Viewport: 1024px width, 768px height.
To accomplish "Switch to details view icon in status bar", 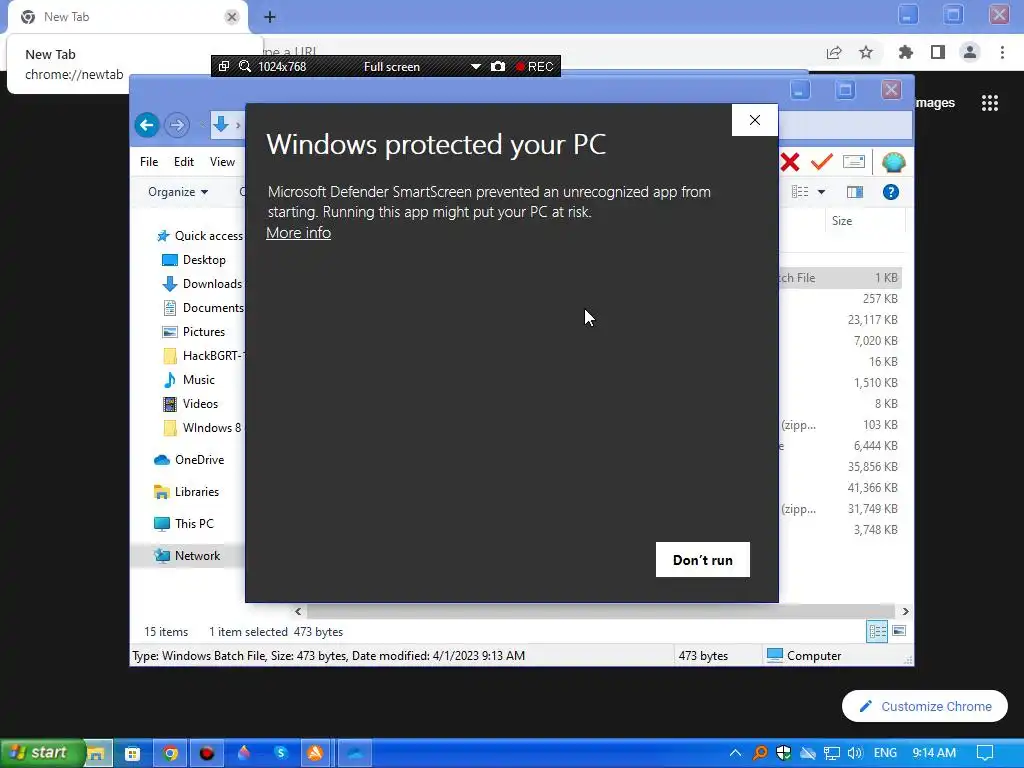I will 877,631.
